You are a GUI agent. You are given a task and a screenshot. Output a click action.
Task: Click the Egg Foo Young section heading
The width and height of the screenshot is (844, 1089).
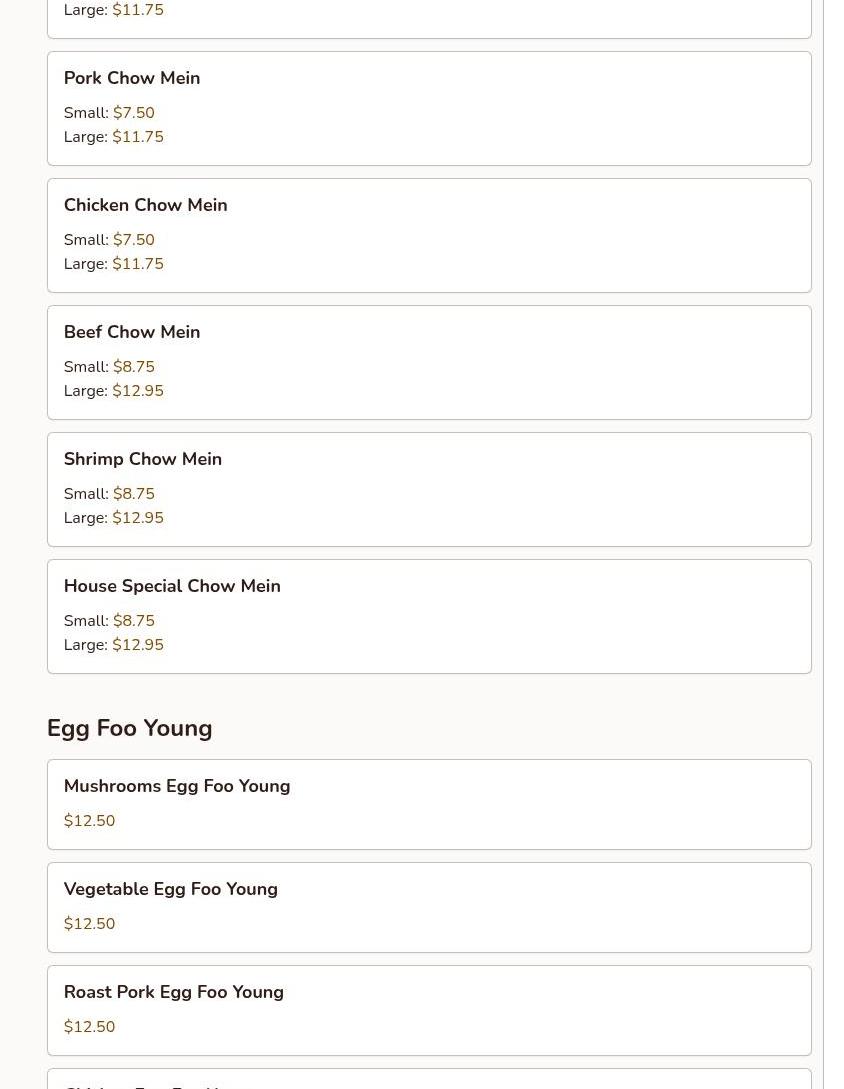130,728
